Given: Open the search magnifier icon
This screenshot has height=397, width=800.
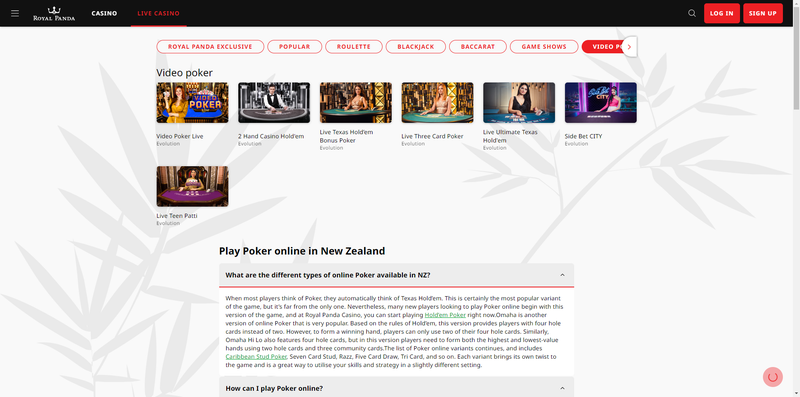Looking at the screenshot, I should tap(692, 13).
